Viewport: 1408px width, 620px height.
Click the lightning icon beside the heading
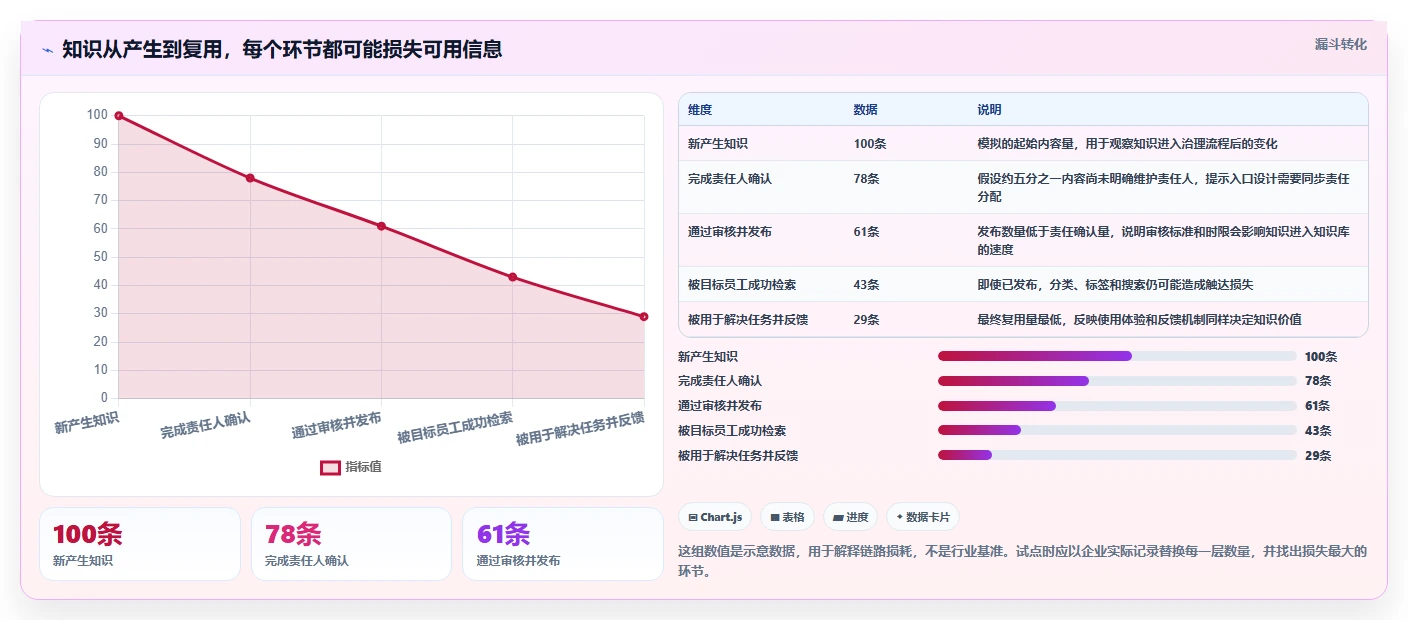(47, 50)
